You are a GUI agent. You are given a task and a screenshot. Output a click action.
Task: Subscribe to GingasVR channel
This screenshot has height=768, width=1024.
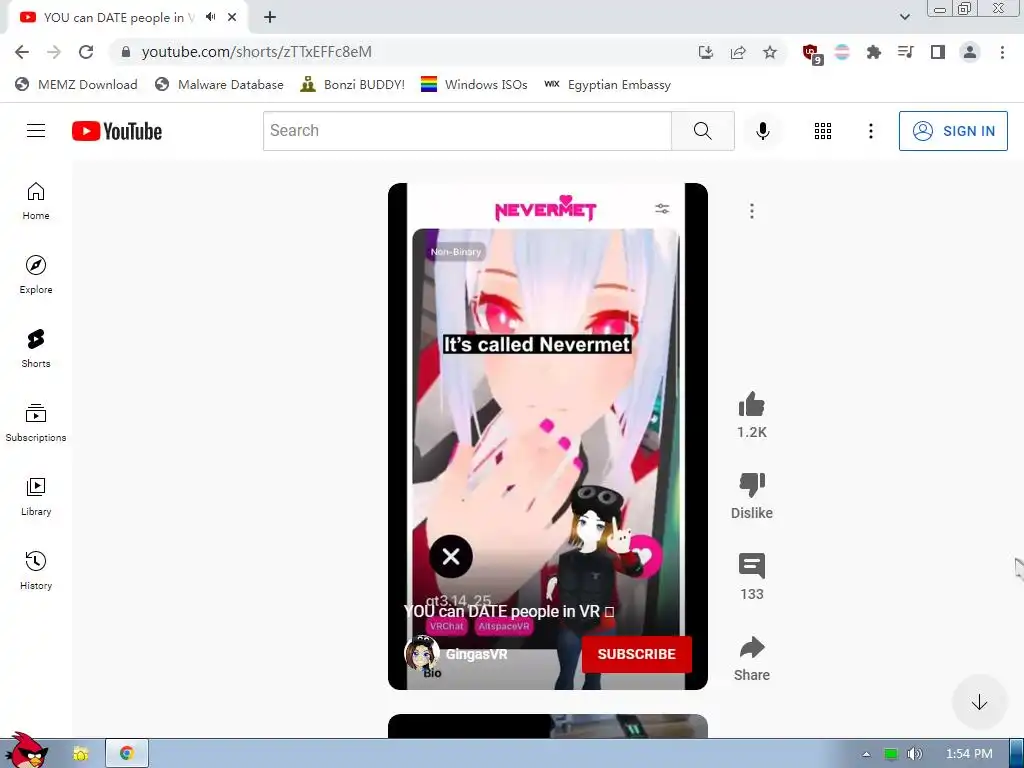coord(637,654)
